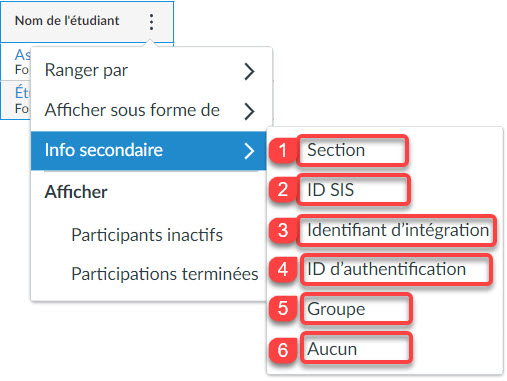
Task: Click the red number 6 badge
Action: tap(283, 350)
